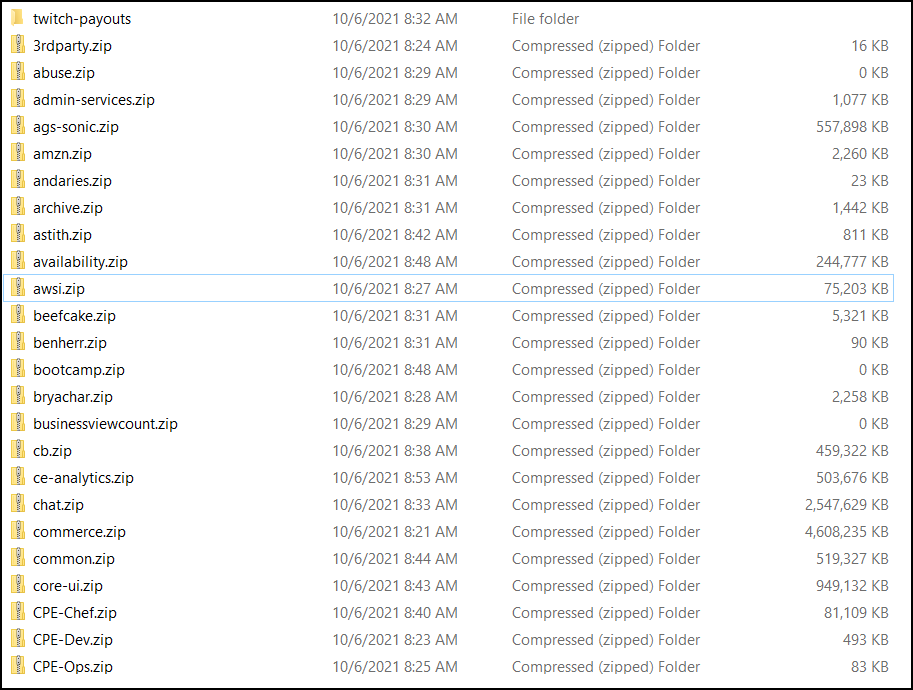
Task: Click the 10/6/2021 8:53 AM date
Action: [x=395, y=478]
